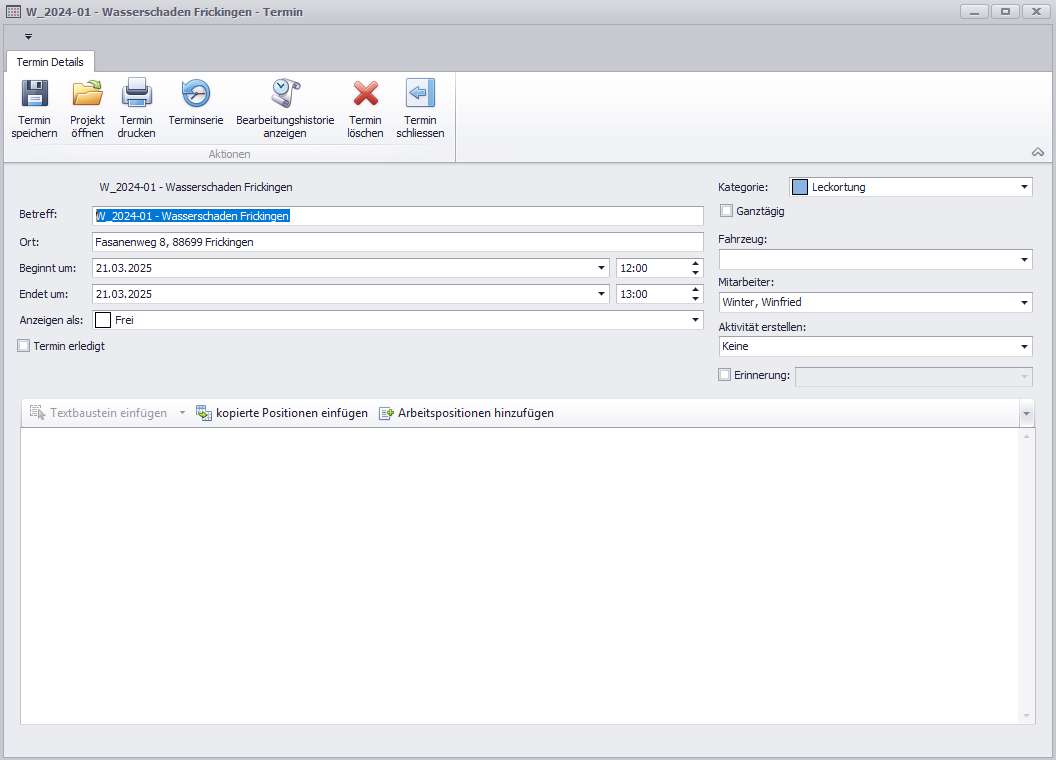Click the kopierte Positionen einfügen icon
1056x760 pixels.
point(204,413)
